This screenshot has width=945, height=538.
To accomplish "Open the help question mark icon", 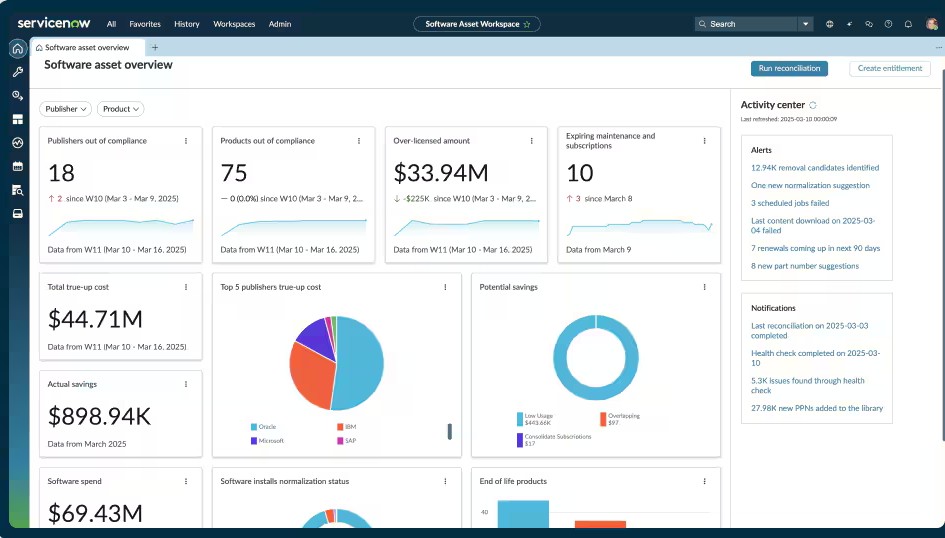I will 888,24.
